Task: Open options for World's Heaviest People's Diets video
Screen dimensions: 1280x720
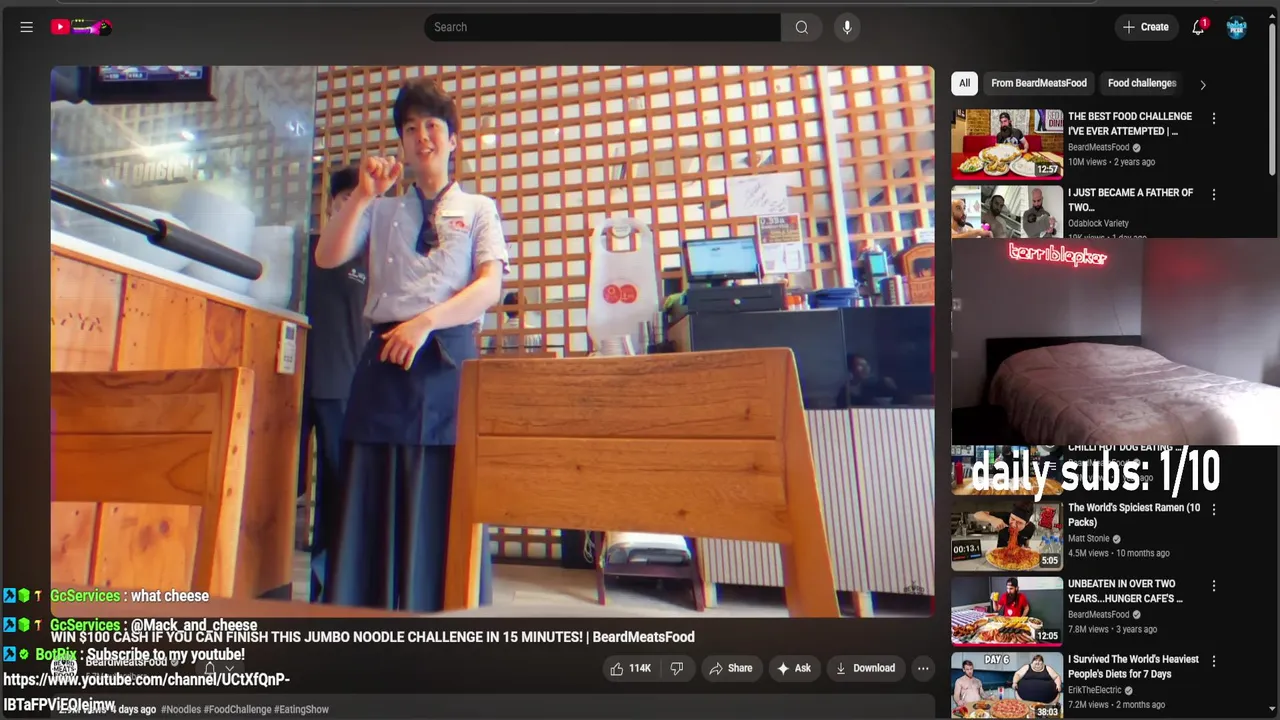Action: [1214, 661]
